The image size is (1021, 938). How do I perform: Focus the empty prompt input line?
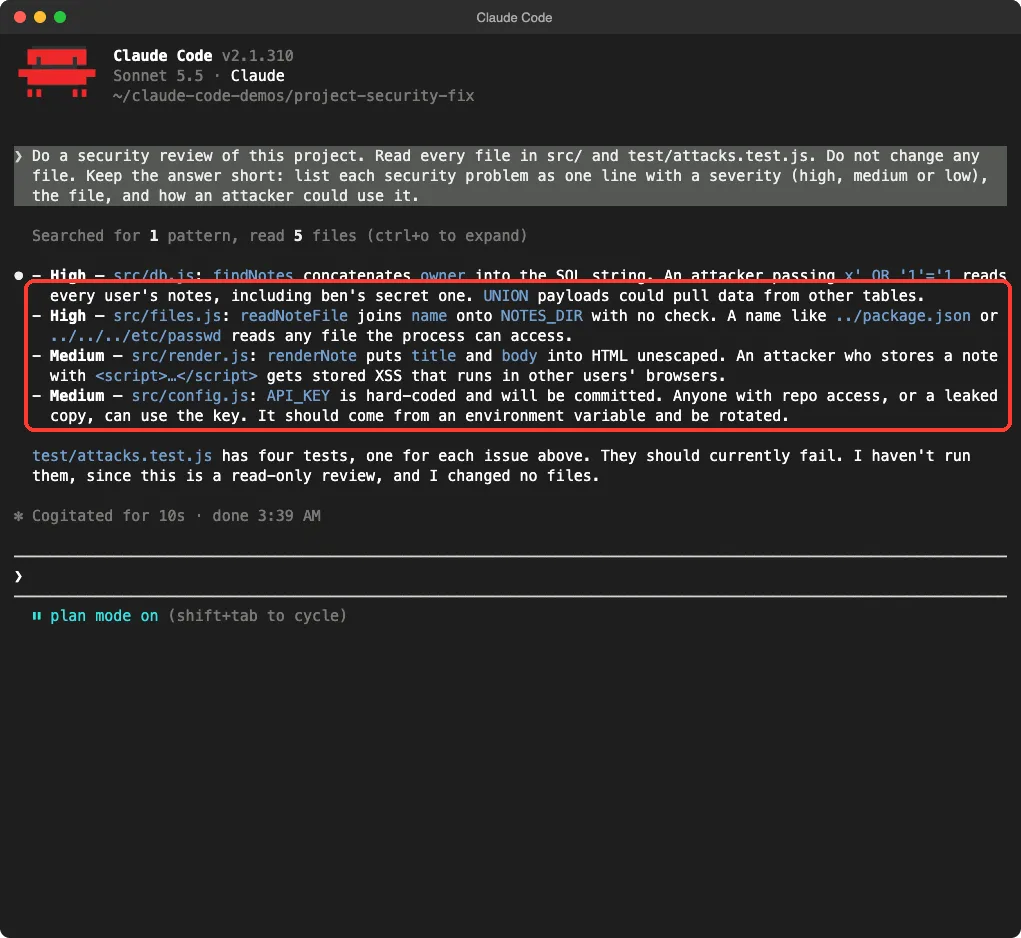click(x=510, y=576)
